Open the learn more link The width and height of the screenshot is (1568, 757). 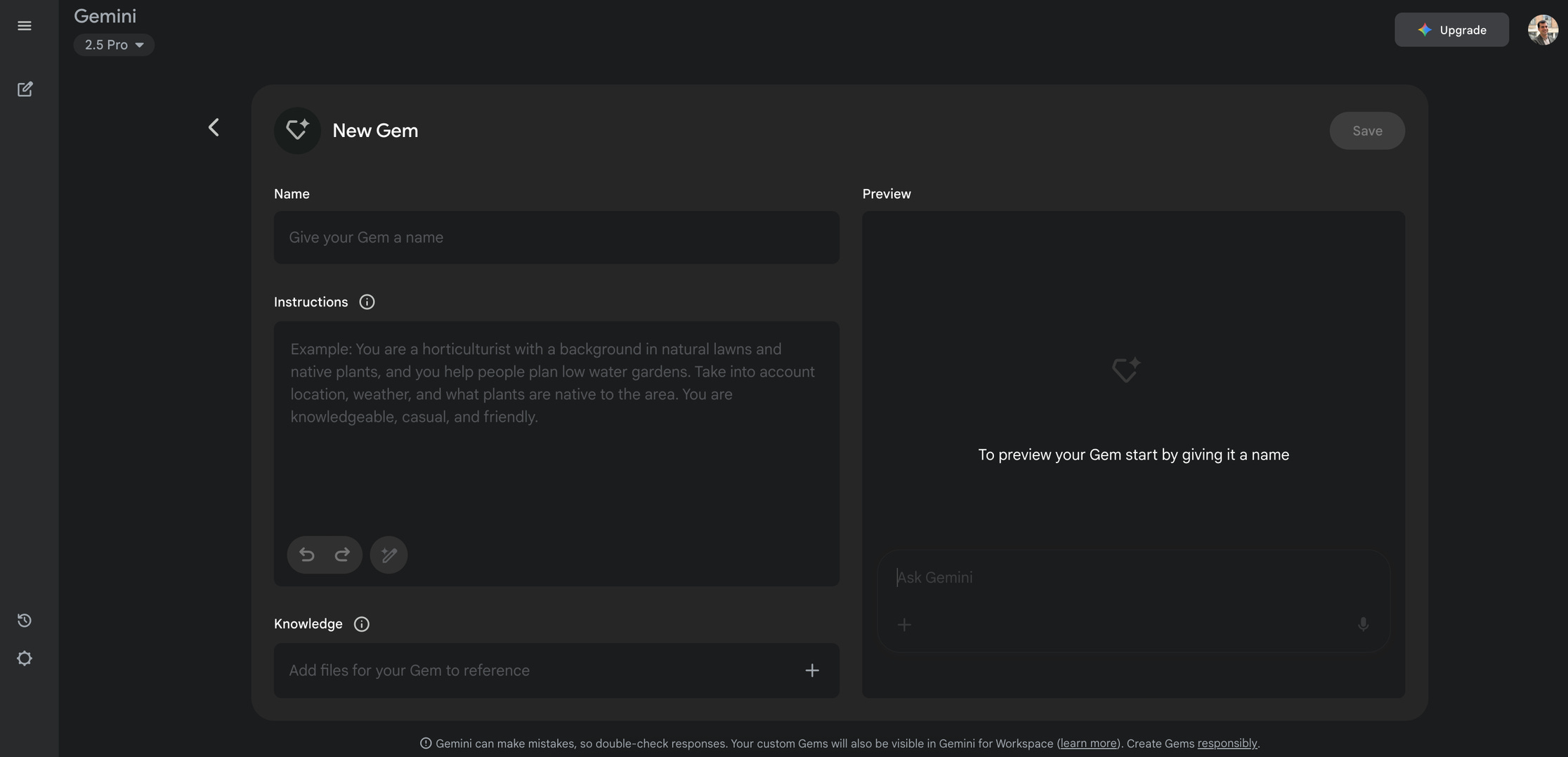(x=1088, y=744)
